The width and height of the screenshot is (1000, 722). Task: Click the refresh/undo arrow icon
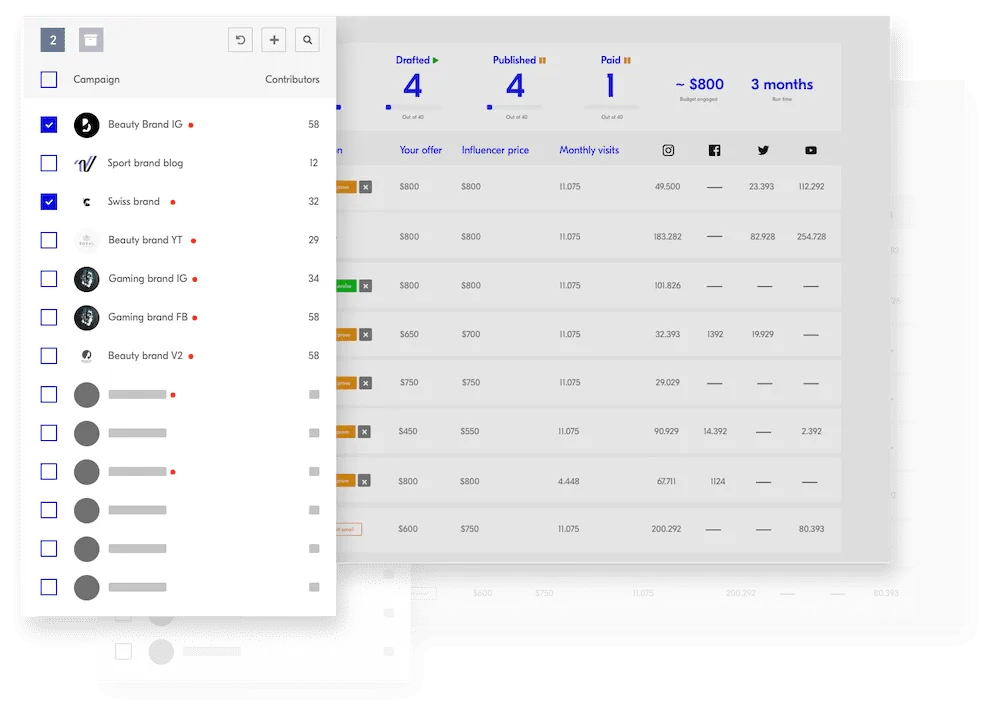click(240, 40)
